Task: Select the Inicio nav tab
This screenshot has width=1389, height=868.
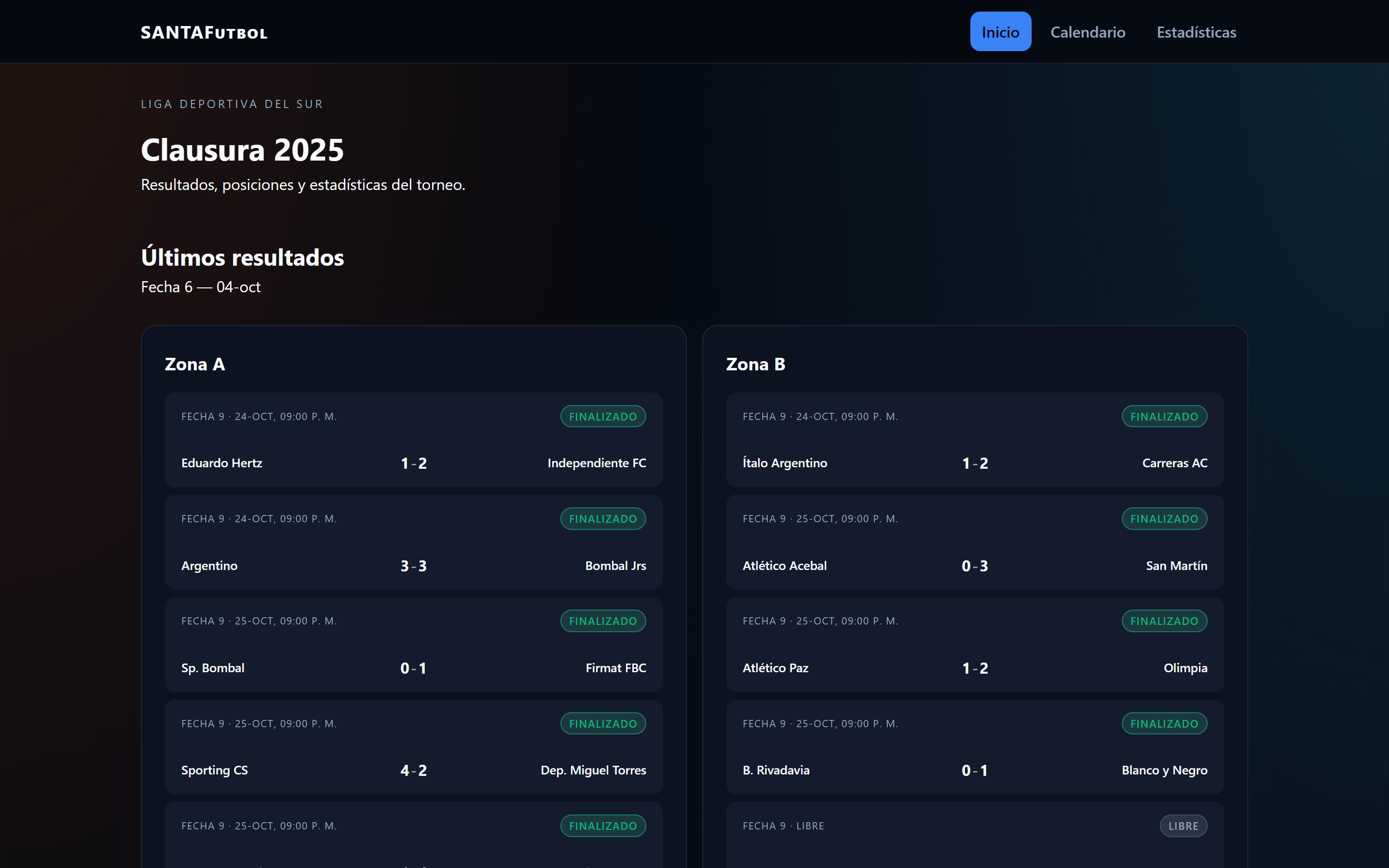Action: tap(1000, 32)
